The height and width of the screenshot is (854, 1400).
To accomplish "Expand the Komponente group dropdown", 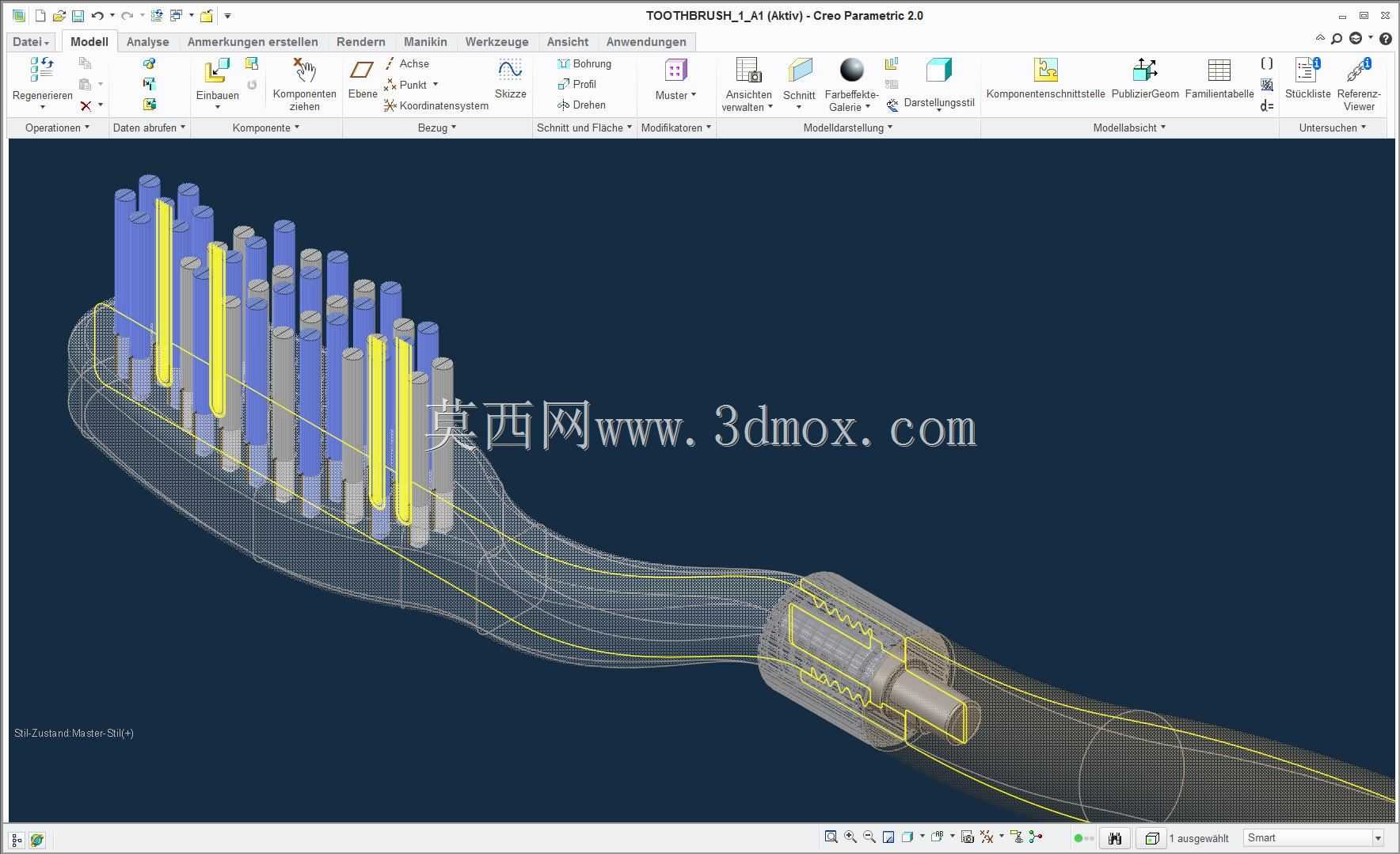I will pyautogui.click(x=266, y=128).
